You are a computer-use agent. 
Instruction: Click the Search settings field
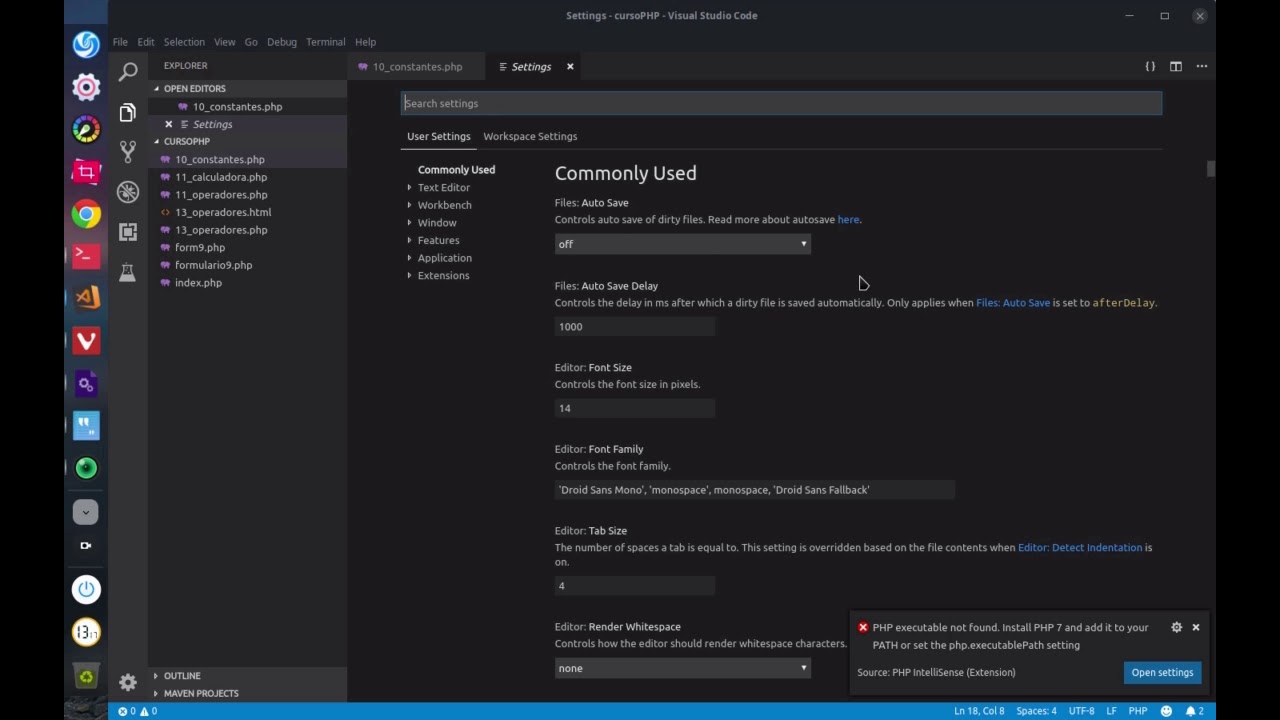(x=782, y=103)
